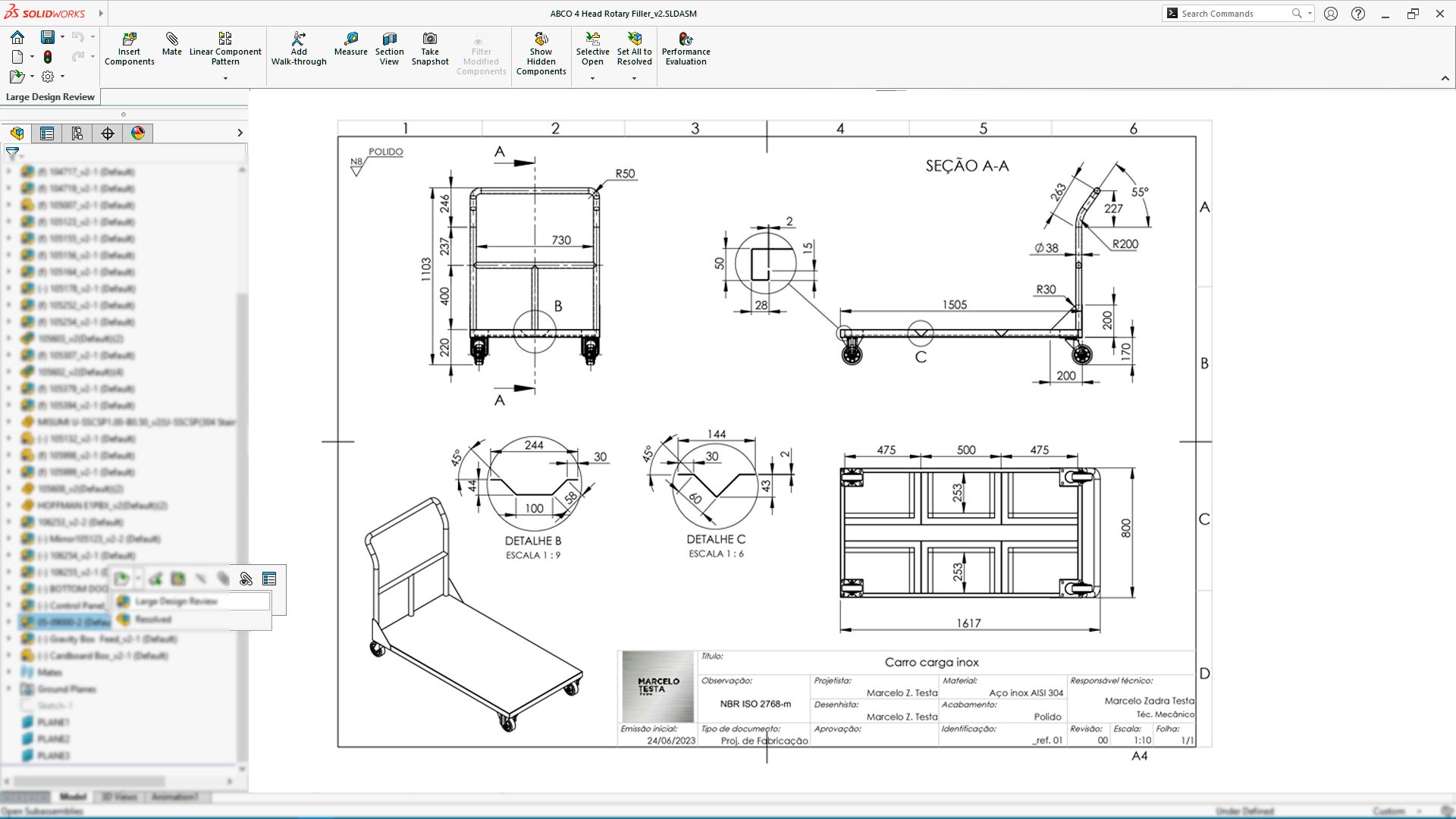The height and width of the screenshot is (819, 1456).
Task: Choose Resolved from the popup menu
Action: click(x=152, y=620)
